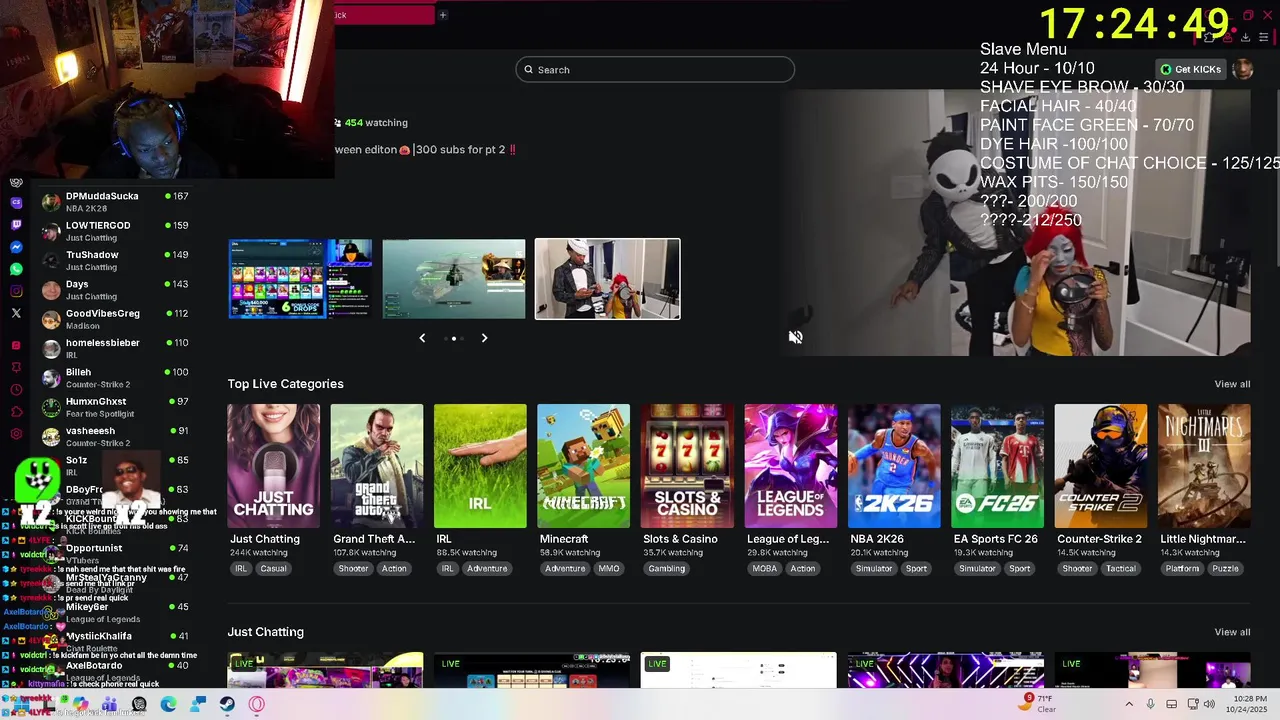Image resolution: width=1280 pixels, height=720 pixels.
Task: Open the League of Legends category card
Action: pos(790,465)
